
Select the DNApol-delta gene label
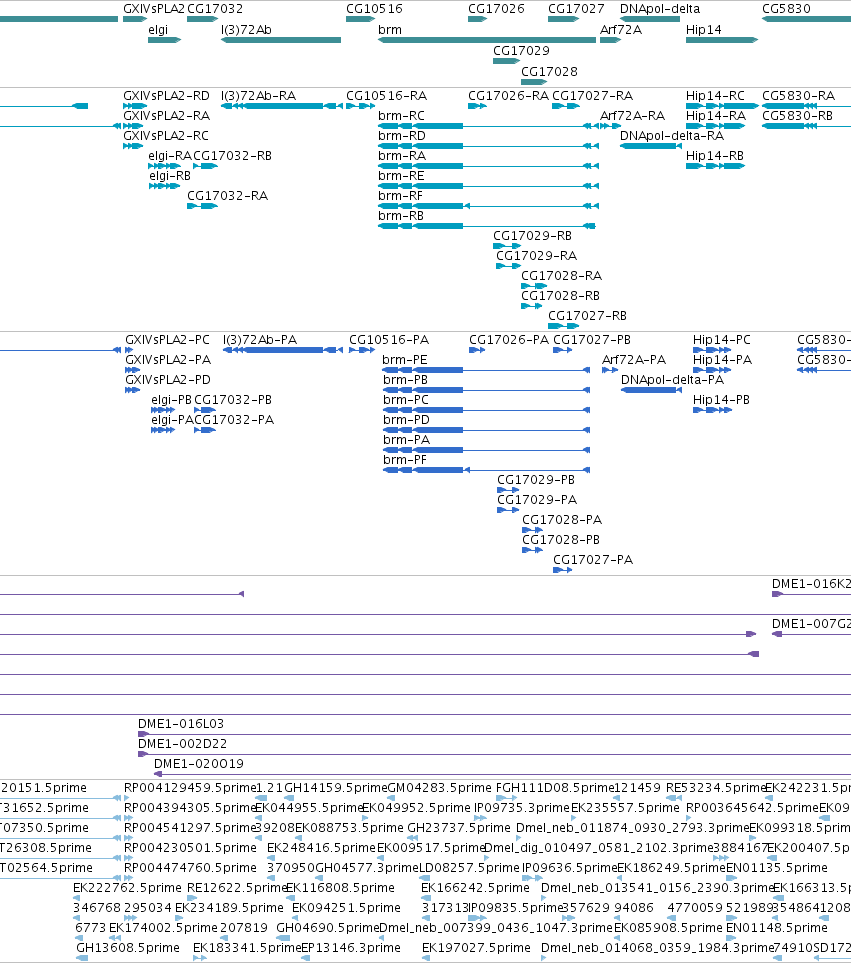point(660,9)
